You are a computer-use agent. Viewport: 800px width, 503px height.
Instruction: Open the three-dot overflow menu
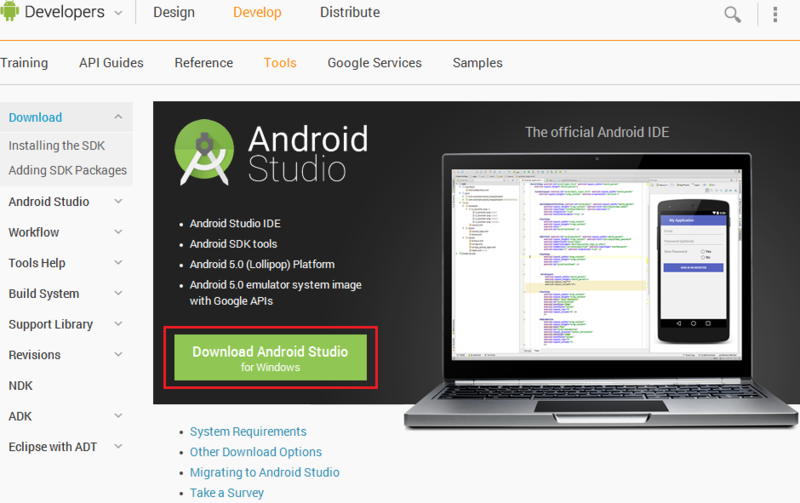point(775,14)
